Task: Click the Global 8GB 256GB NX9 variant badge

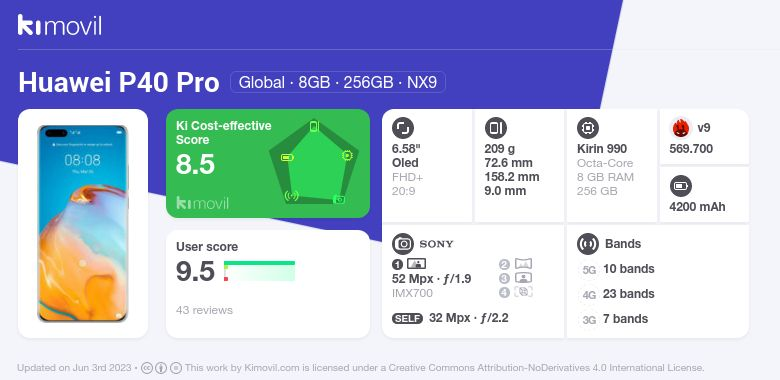Action: click(x=338, y=82)
